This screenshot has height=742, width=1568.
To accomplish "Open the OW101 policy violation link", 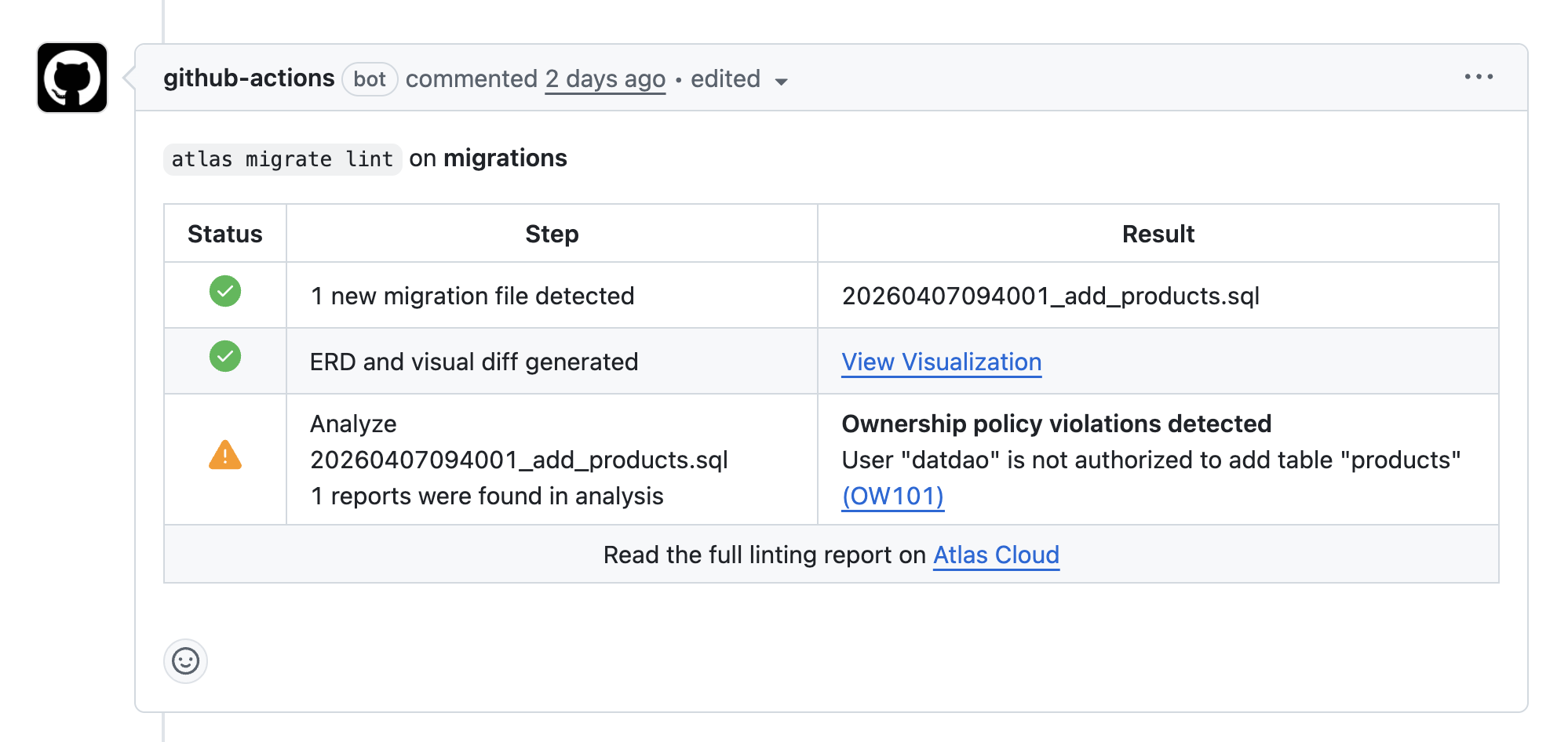I will pos(892,496).
